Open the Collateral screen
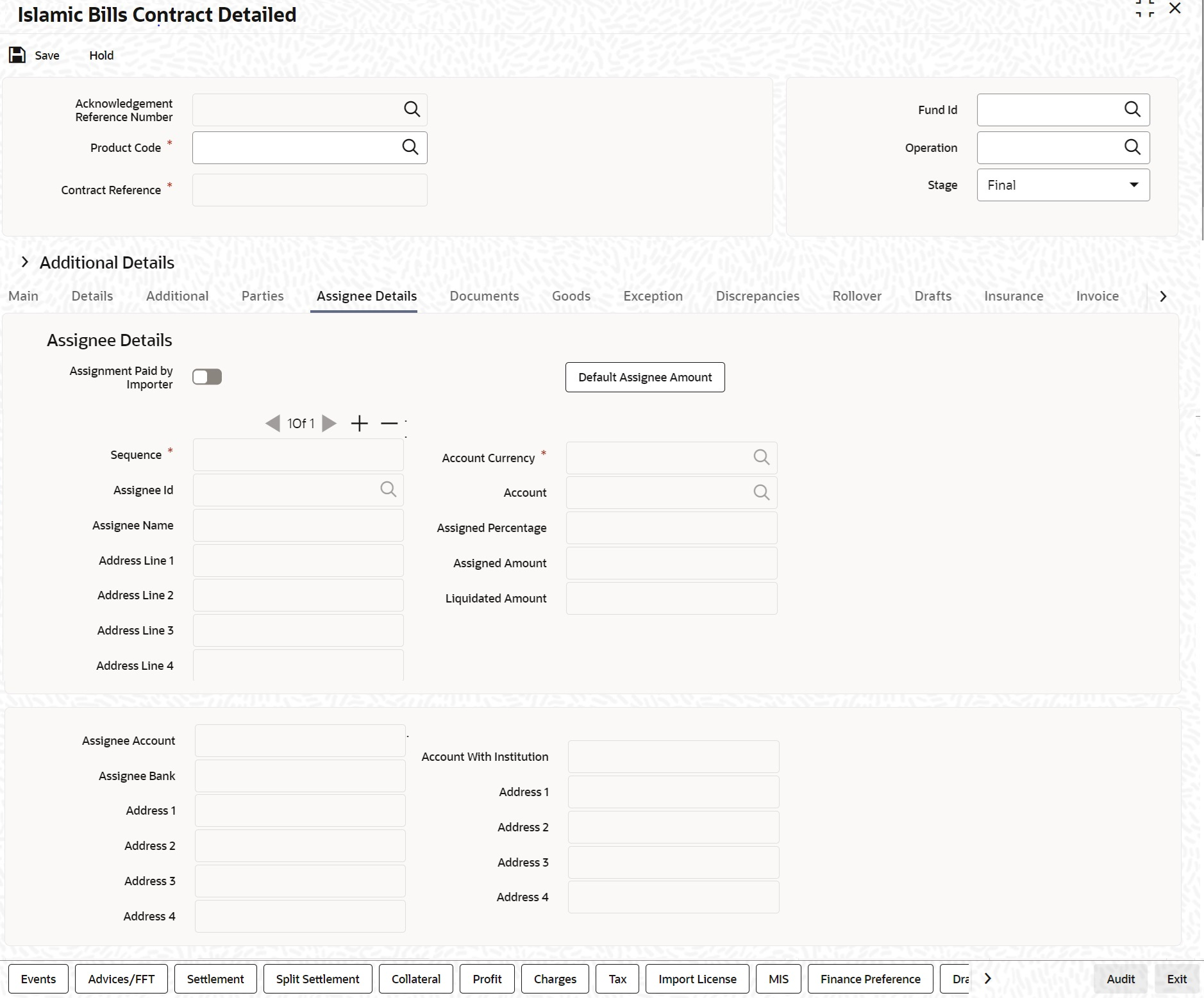1204x998 pixels. click(416, 979)
